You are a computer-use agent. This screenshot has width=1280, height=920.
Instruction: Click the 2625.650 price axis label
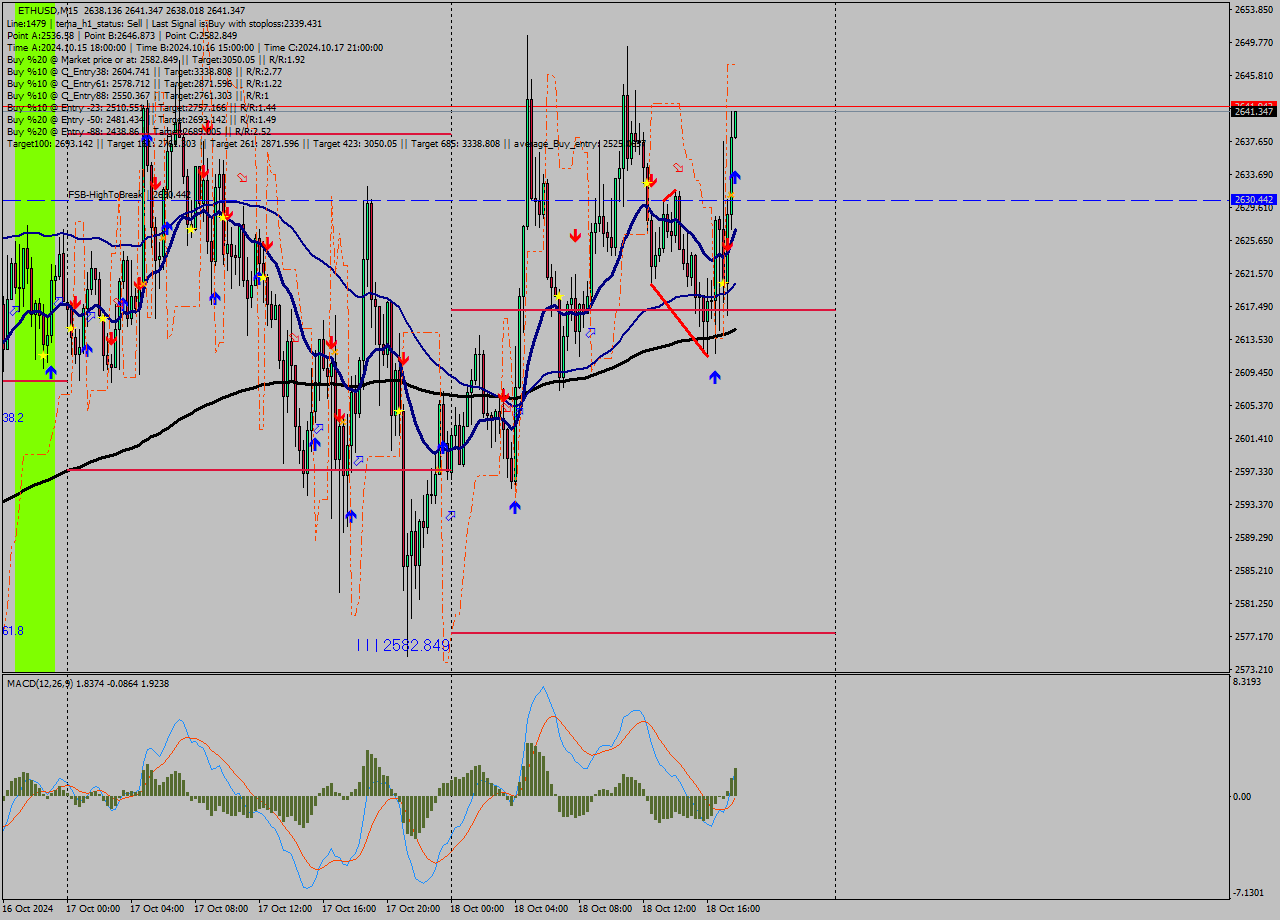[x=1254, y=240]
